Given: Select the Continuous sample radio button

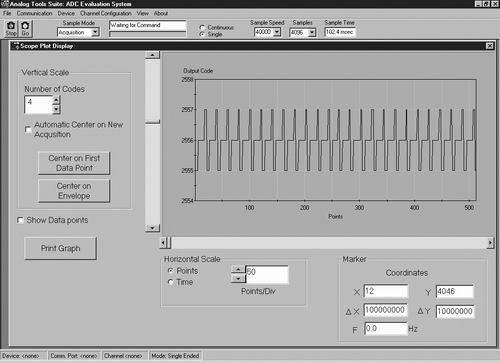Looking at the screenshot, I should pos(202,27).
